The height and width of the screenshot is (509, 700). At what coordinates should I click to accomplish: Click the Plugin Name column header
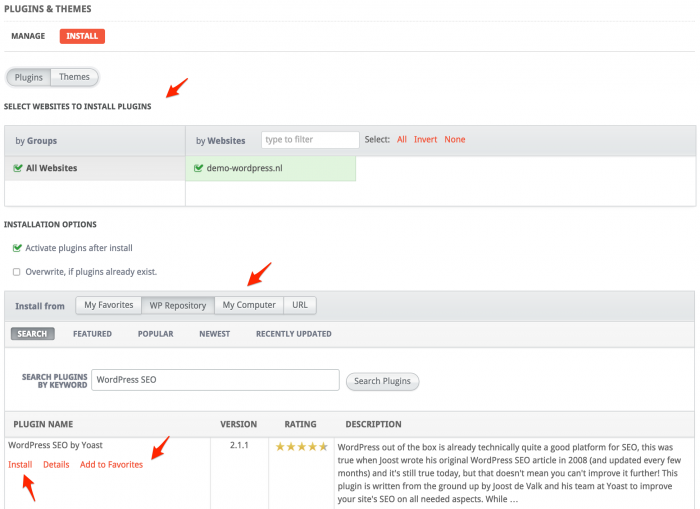[x=43, y=425]
